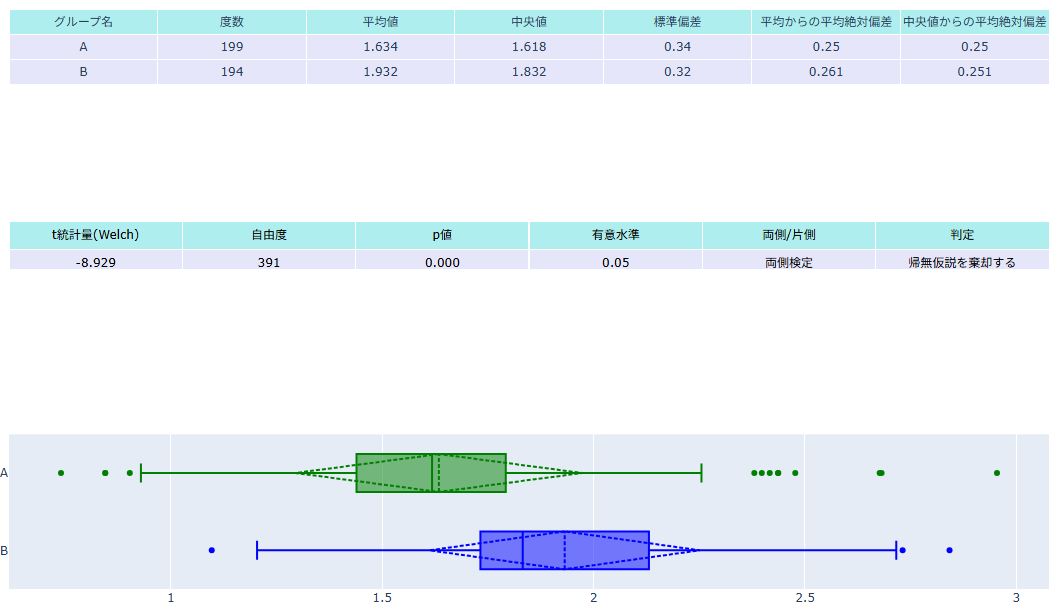The image size is (1056, 614).
Task: Select the median cell 1.618
Action: point(529,47)
